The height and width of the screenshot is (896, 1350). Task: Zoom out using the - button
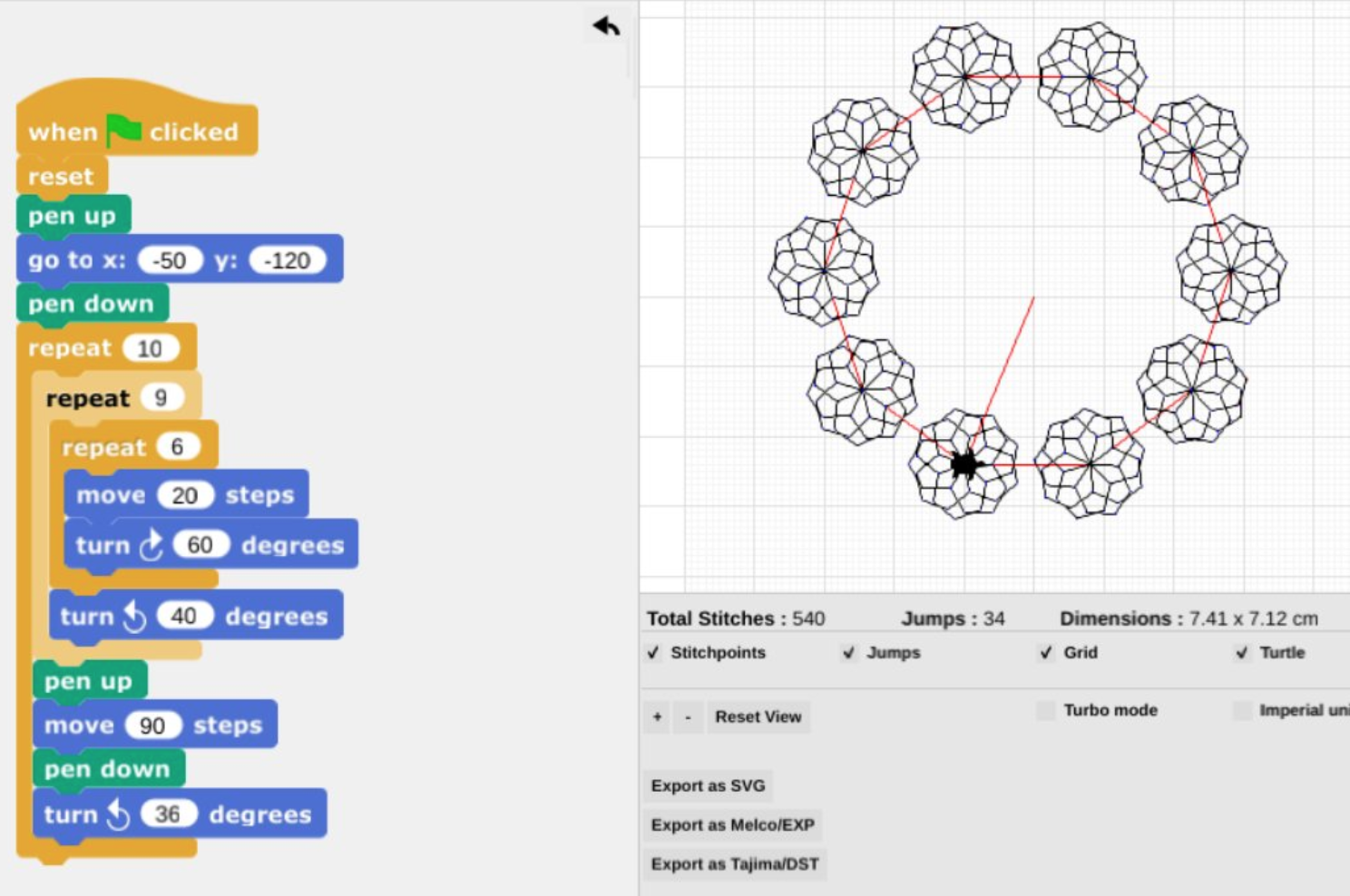(x=689, y=716)
